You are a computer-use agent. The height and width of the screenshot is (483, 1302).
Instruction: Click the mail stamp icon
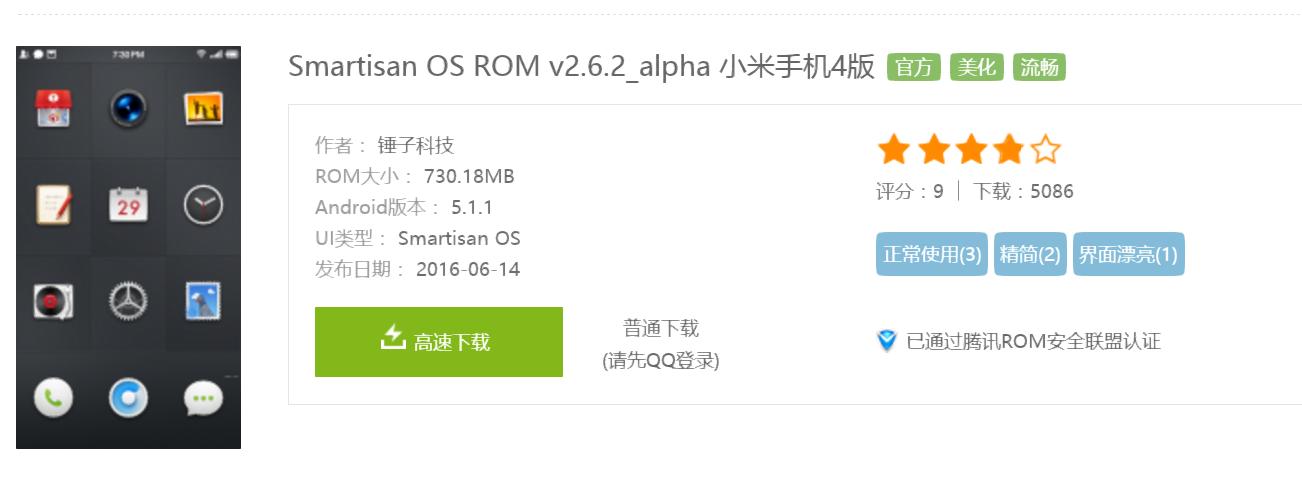[x=203, y=300]
